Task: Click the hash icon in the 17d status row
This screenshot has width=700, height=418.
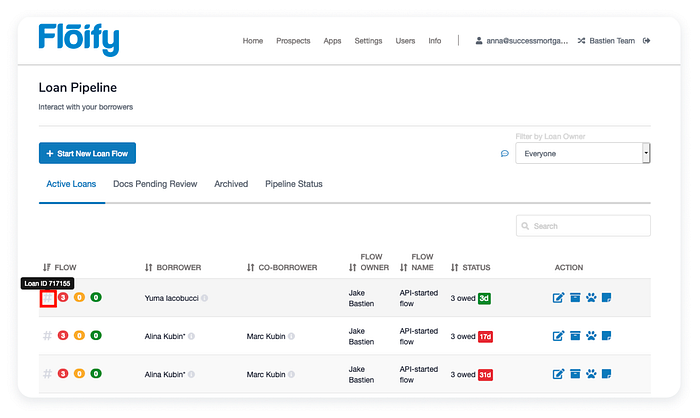Action: click(x=47, y=335)
